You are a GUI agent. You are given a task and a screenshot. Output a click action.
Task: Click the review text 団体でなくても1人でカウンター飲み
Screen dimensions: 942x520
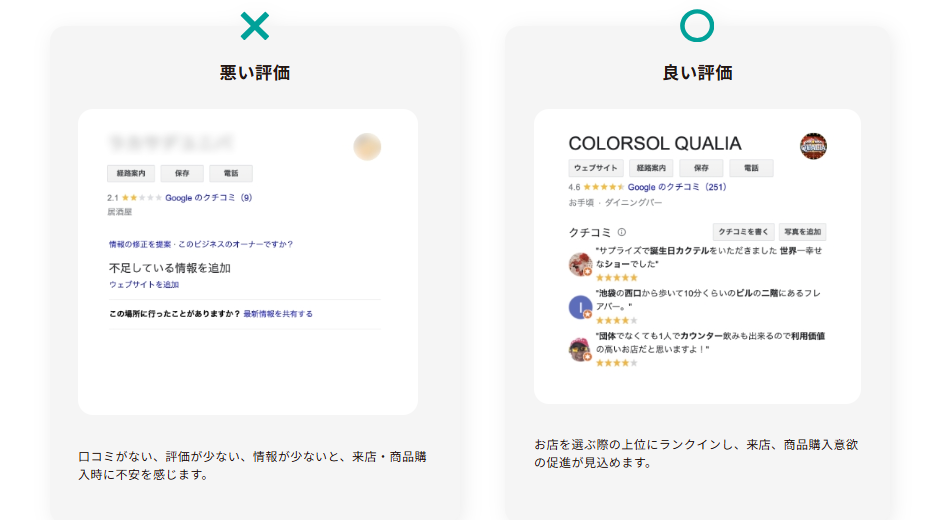tap(710, 342)
